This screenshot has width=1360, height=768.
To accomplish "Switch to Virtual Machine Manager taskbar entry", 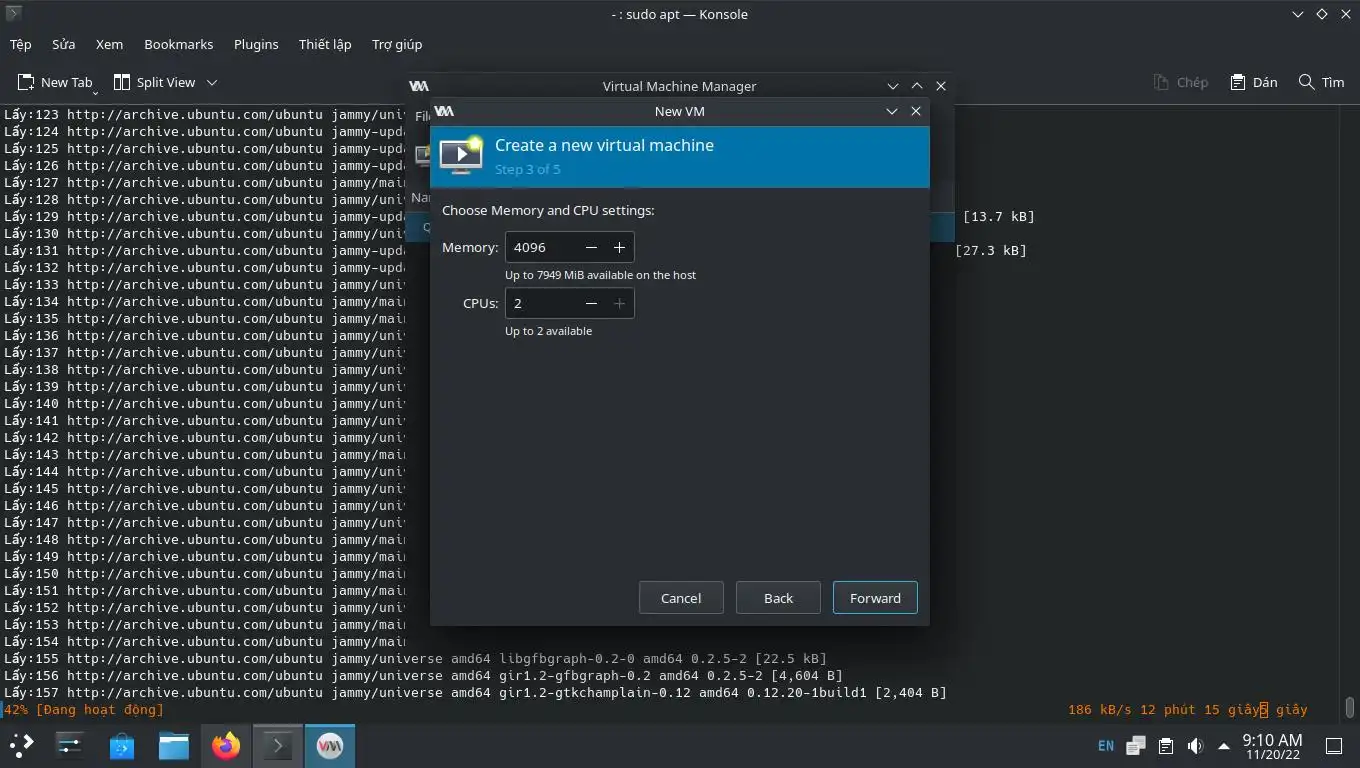I will tap(330, 745).
